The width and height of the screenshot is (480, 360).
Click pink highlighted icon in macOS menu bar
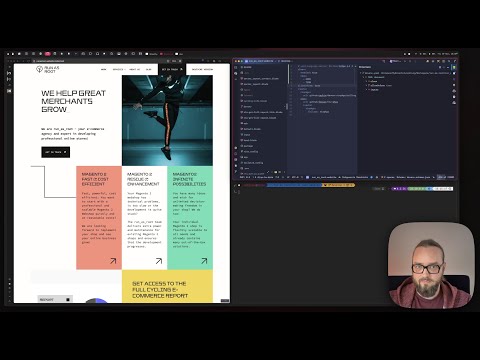coord(48,54)
